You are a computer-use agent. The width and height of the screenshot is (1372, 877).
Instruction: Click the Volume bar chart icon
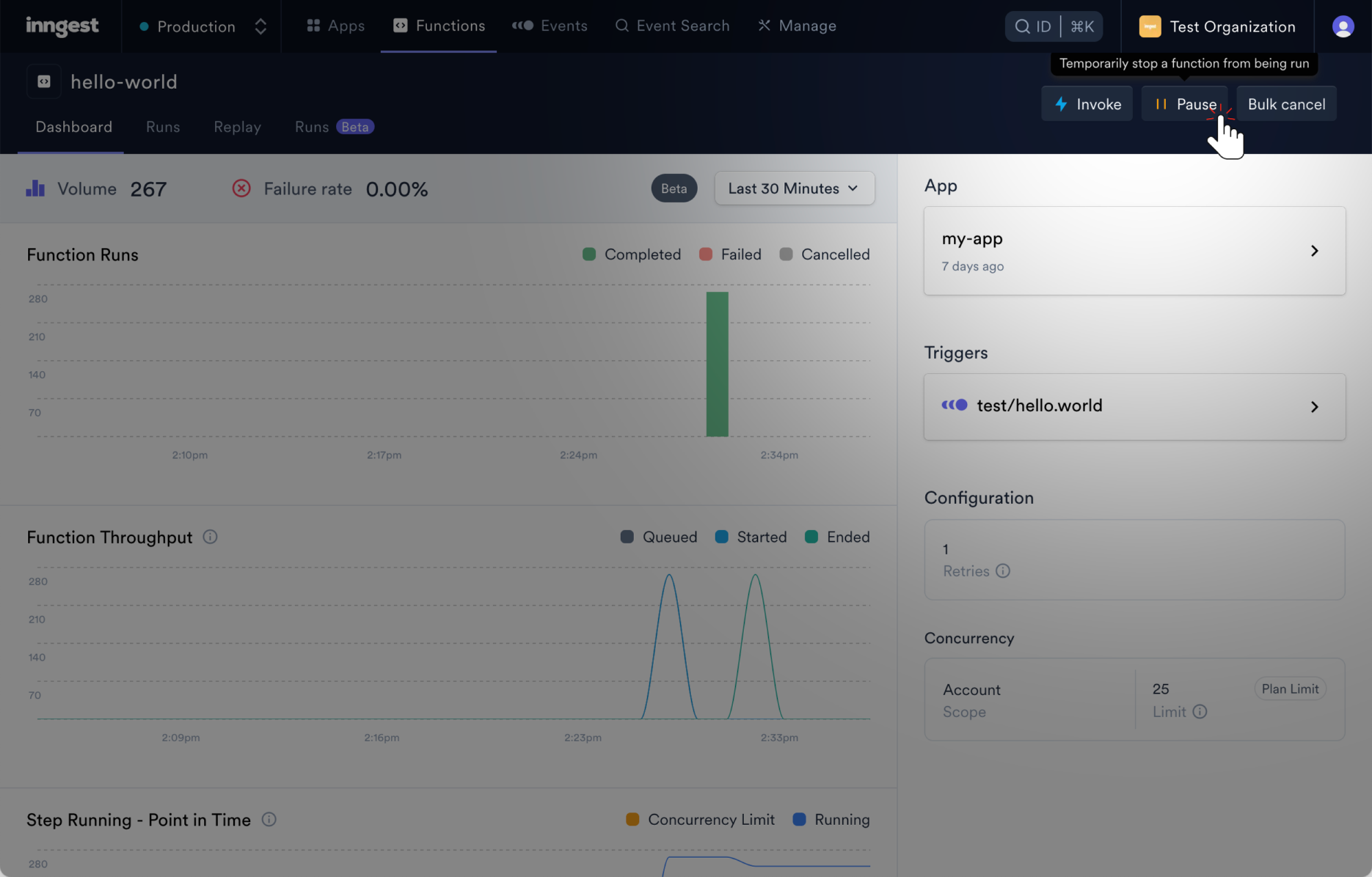[35, 188]
